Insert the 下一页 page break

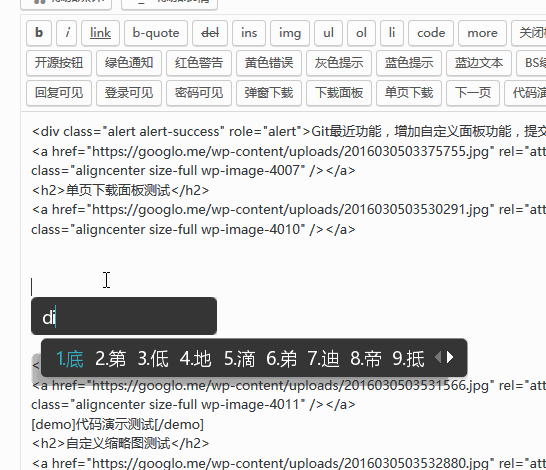[473, 93]
